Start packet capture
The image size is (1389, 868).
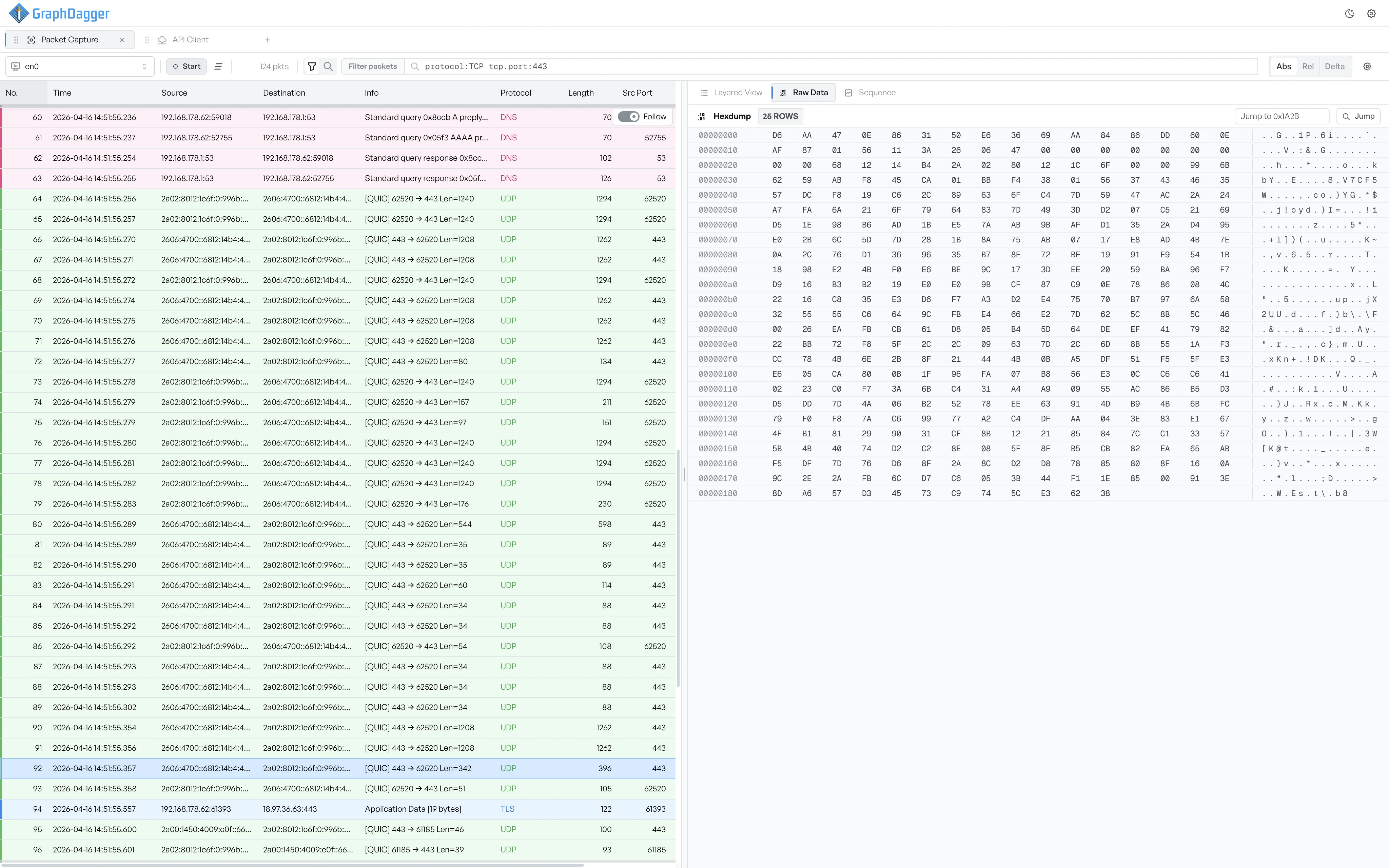tap(187, 66)
